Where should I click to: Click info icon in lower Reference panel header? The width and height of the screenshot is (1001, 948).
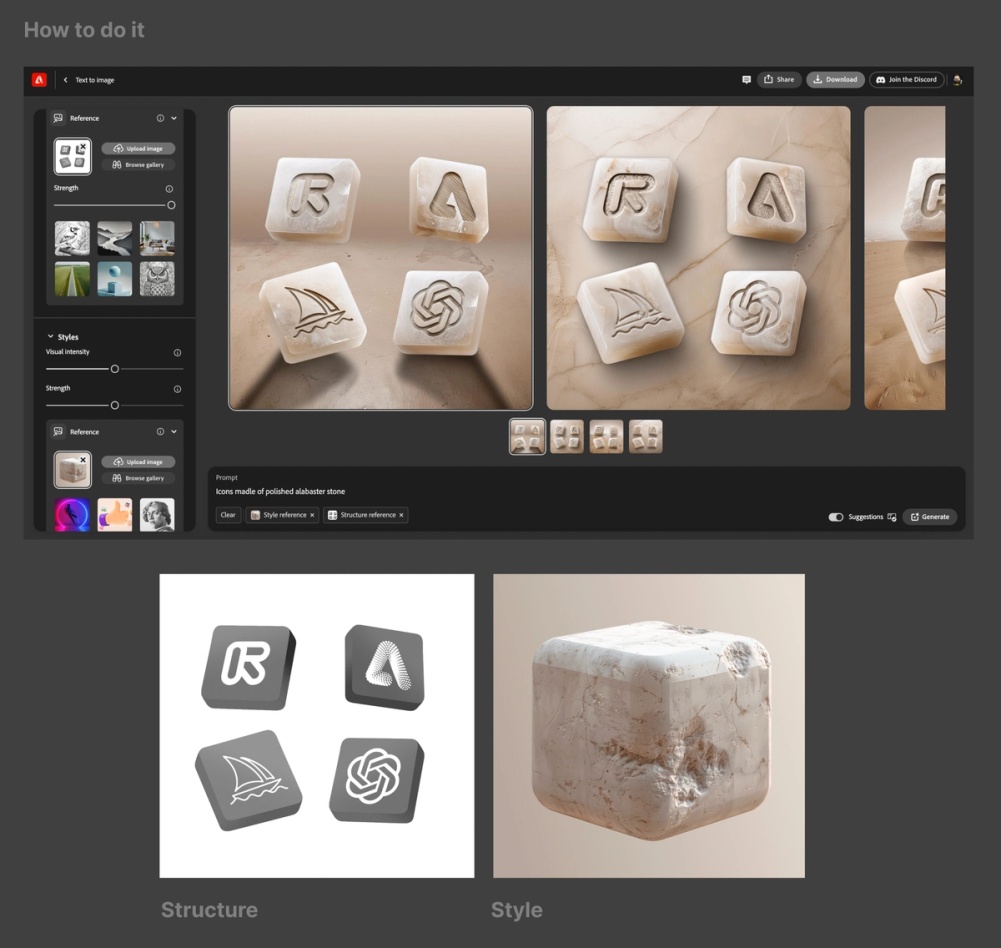160,432
